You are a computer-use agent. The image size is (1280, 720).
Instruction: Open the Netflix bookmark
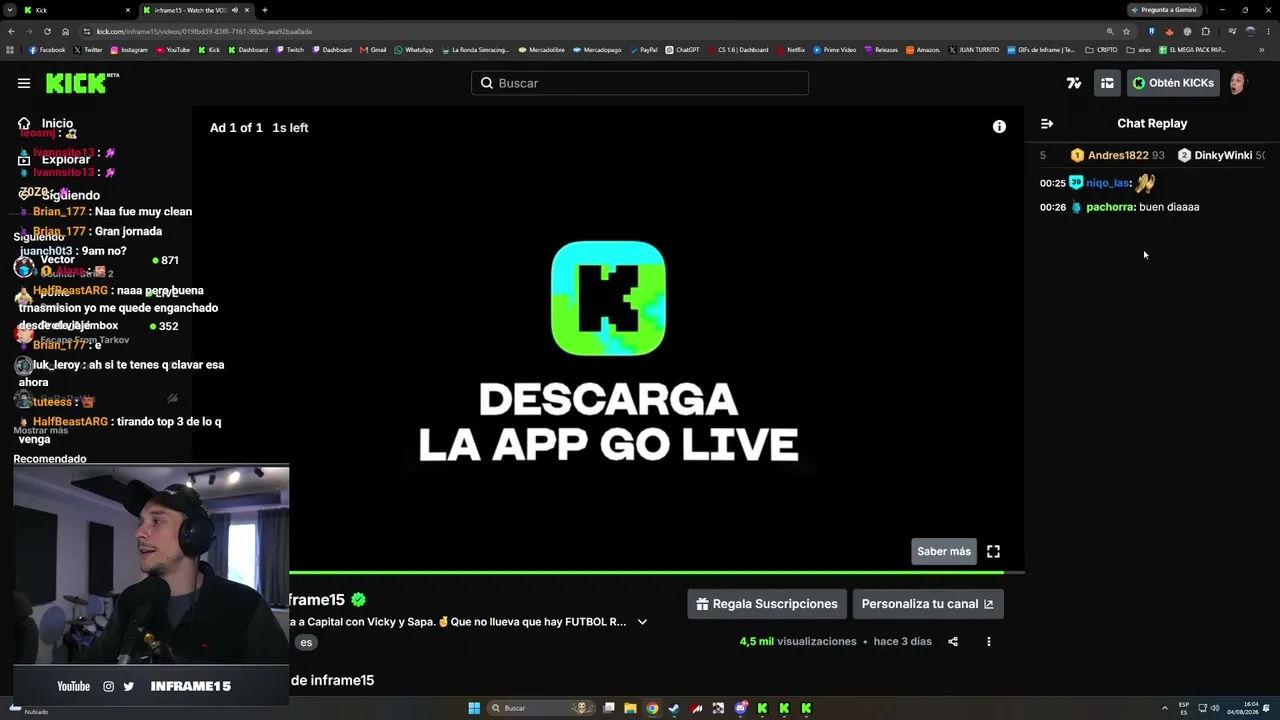[x=791, y=50]
